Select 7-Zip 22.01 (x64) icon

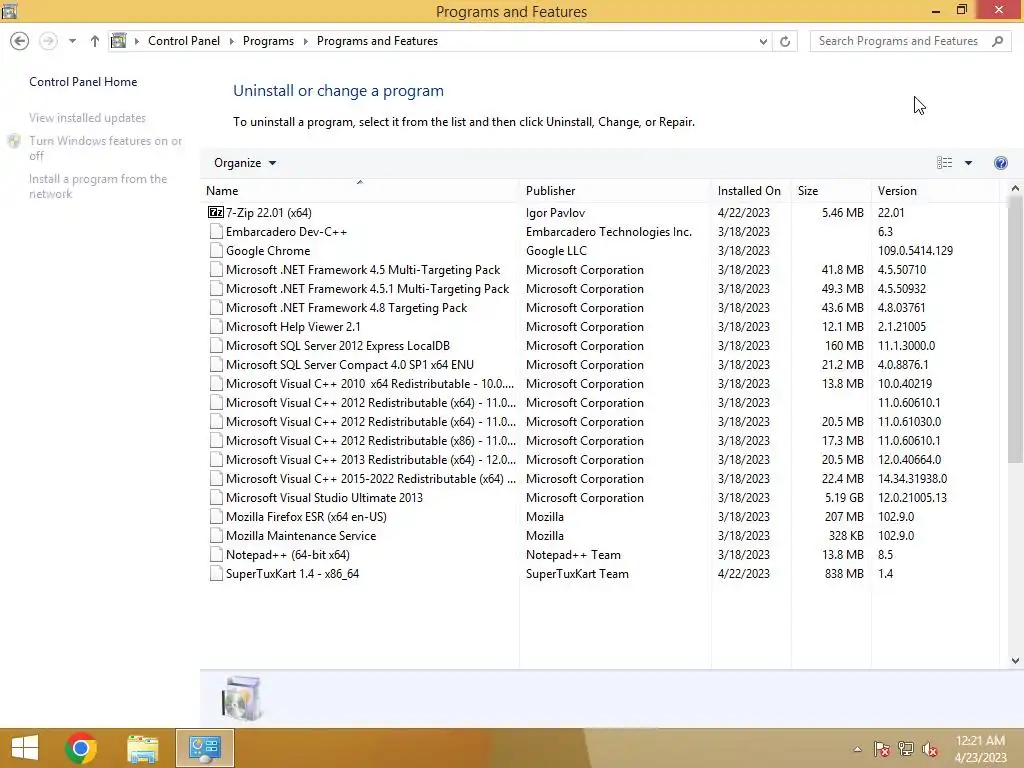pos(216,212)
